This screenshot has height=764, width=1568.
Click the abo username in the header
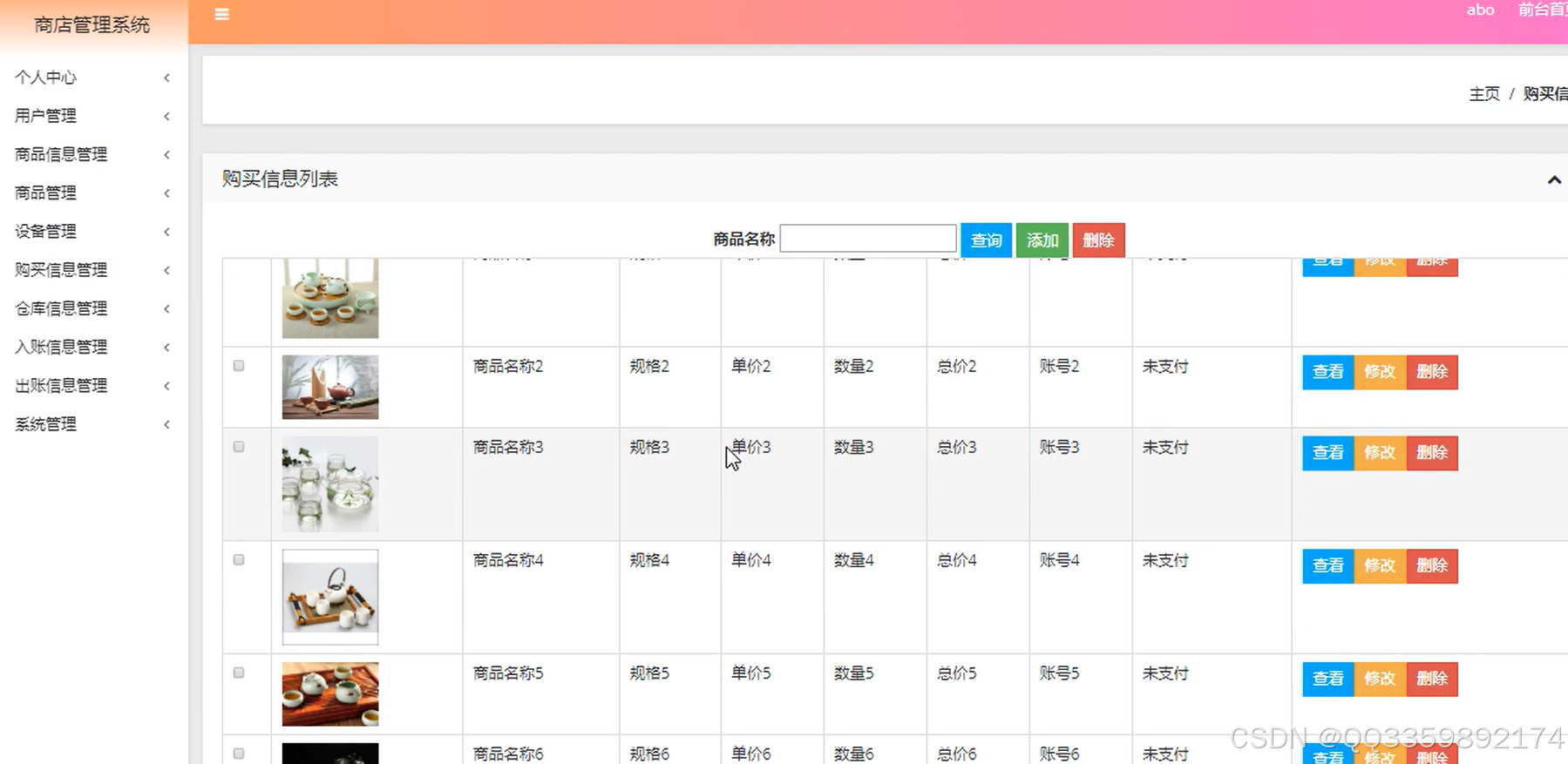[1480, 10]
